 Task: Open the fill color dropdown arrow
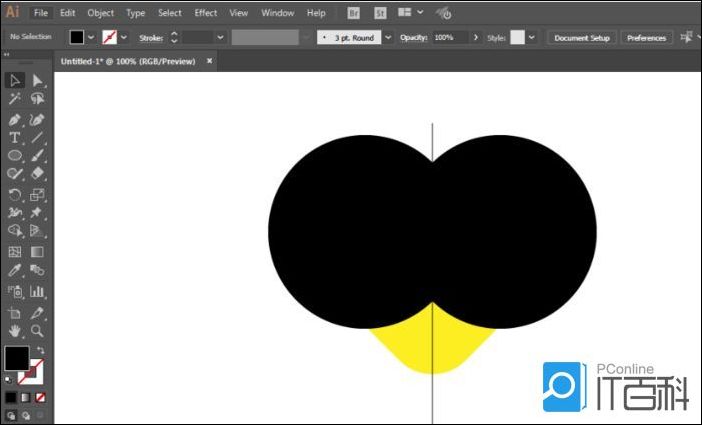[x=91, y=38]
